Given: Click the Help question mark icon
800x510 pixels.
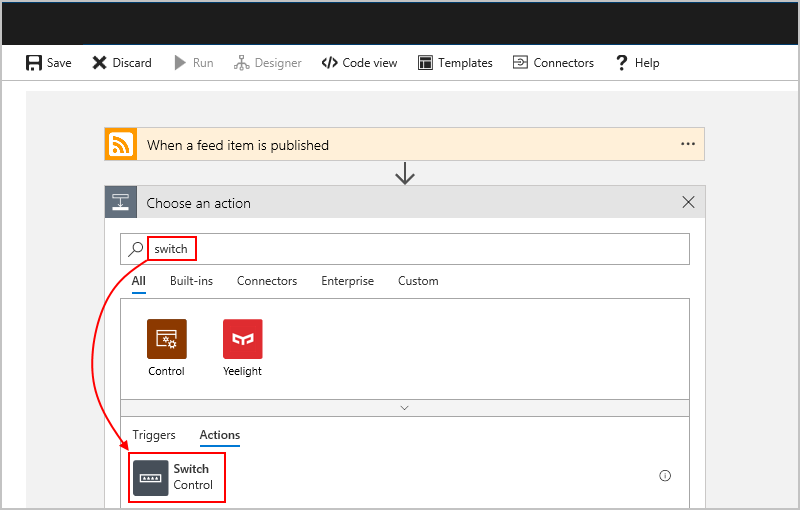Looking at the screenshot, I should coord(621,63).
